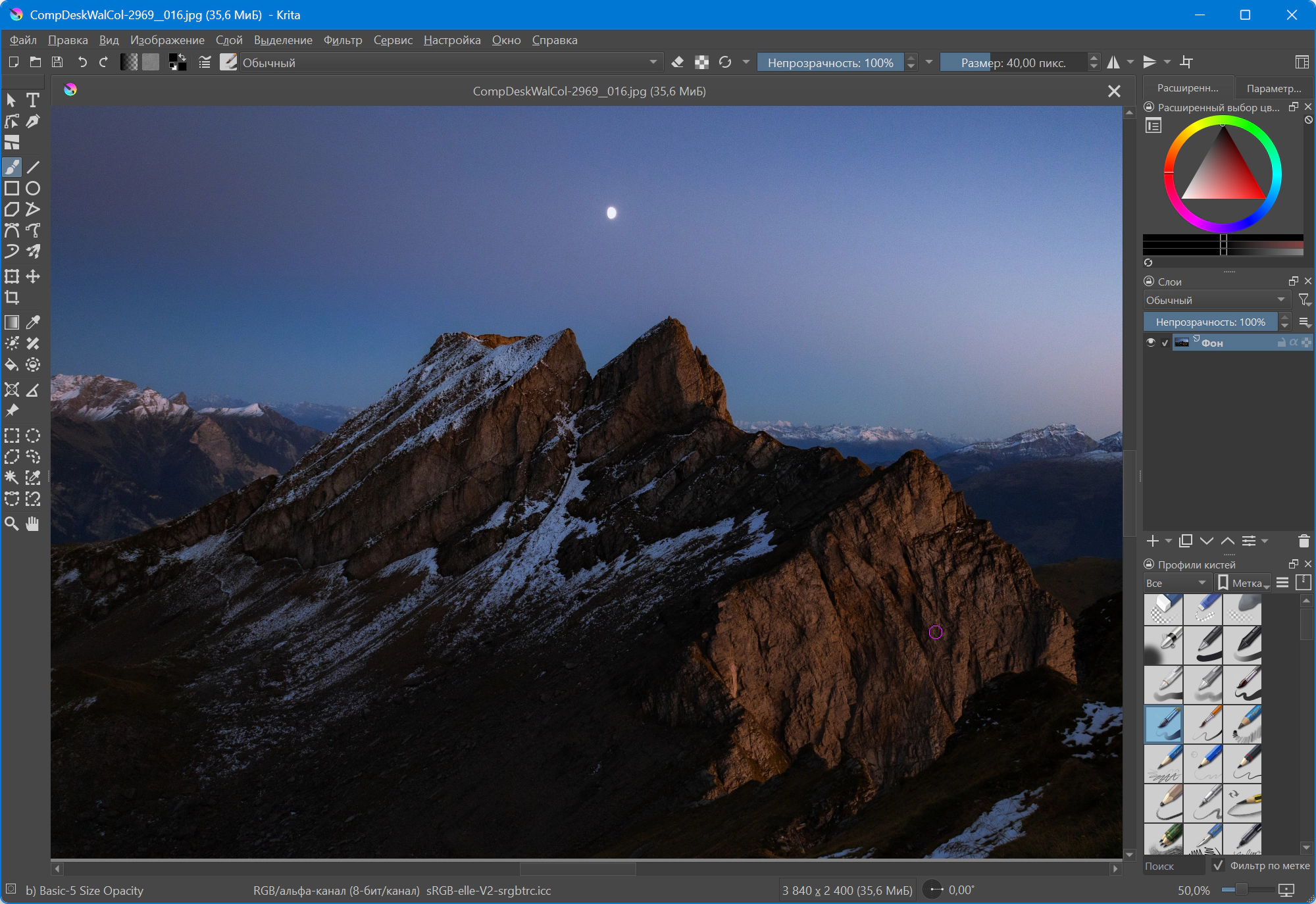Toggle alpha inheritance on Фон layer

coord(1294,342)
